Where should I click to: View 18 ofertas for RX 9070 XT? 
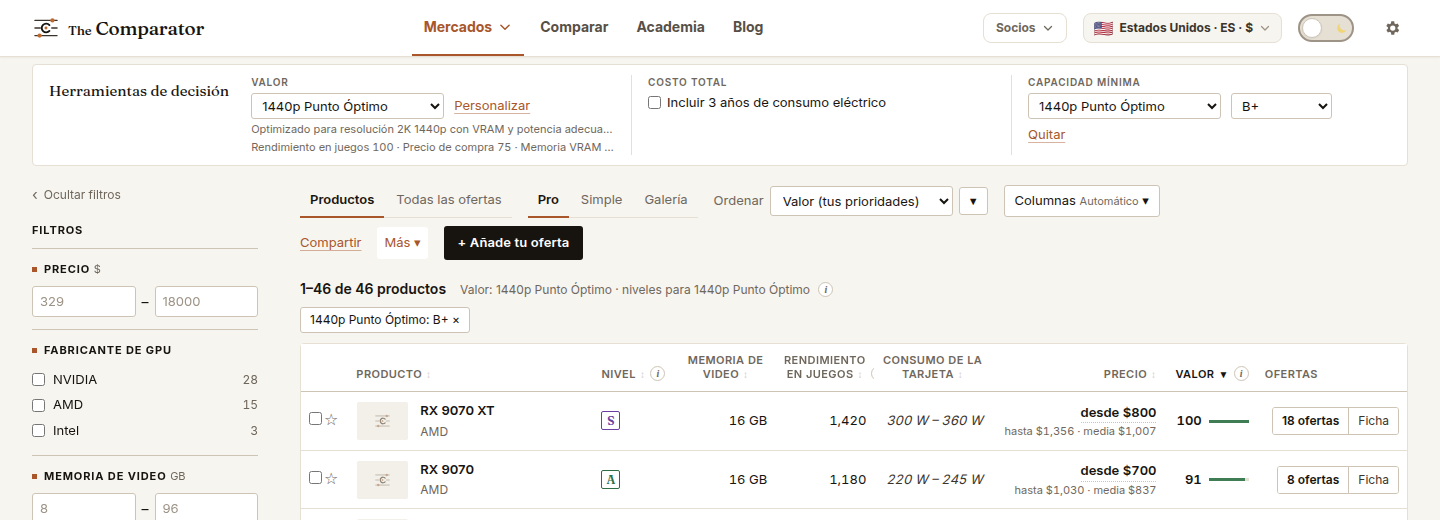[1310, 421]
